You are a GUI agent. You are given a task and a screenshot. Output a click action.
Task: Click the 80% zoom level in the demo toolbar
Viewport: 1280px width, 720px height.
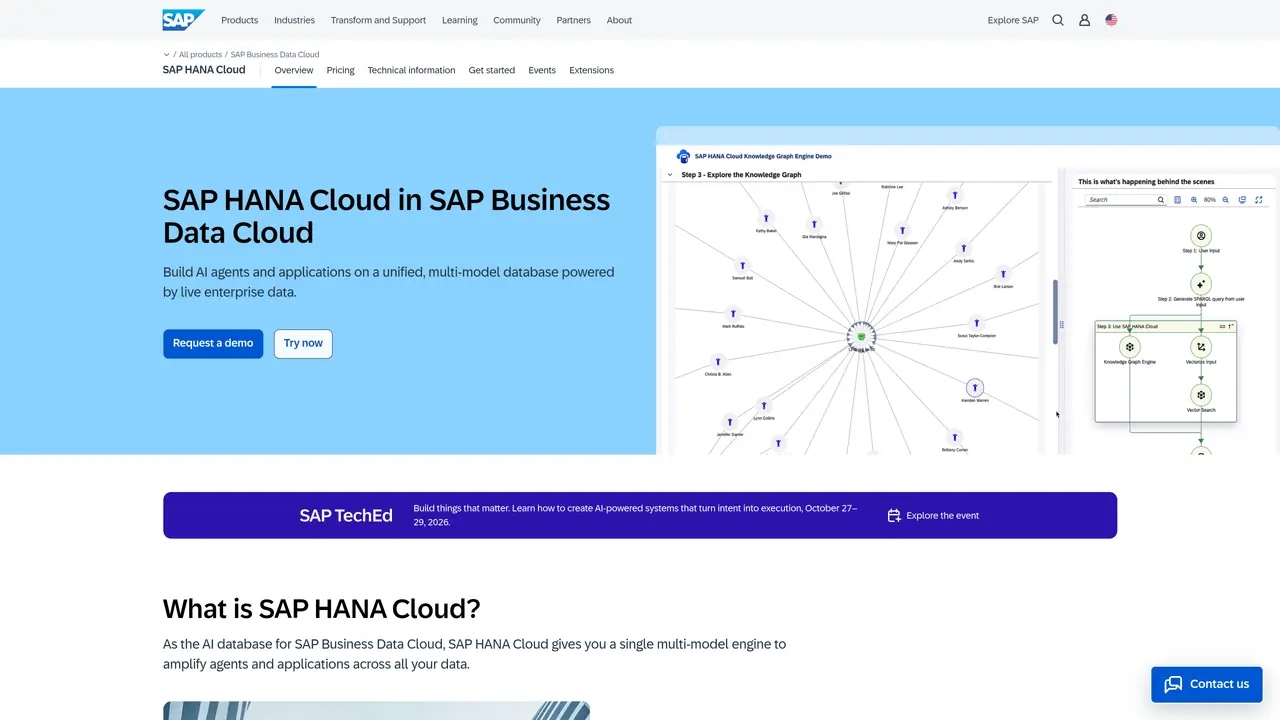tap(1210, 200)
